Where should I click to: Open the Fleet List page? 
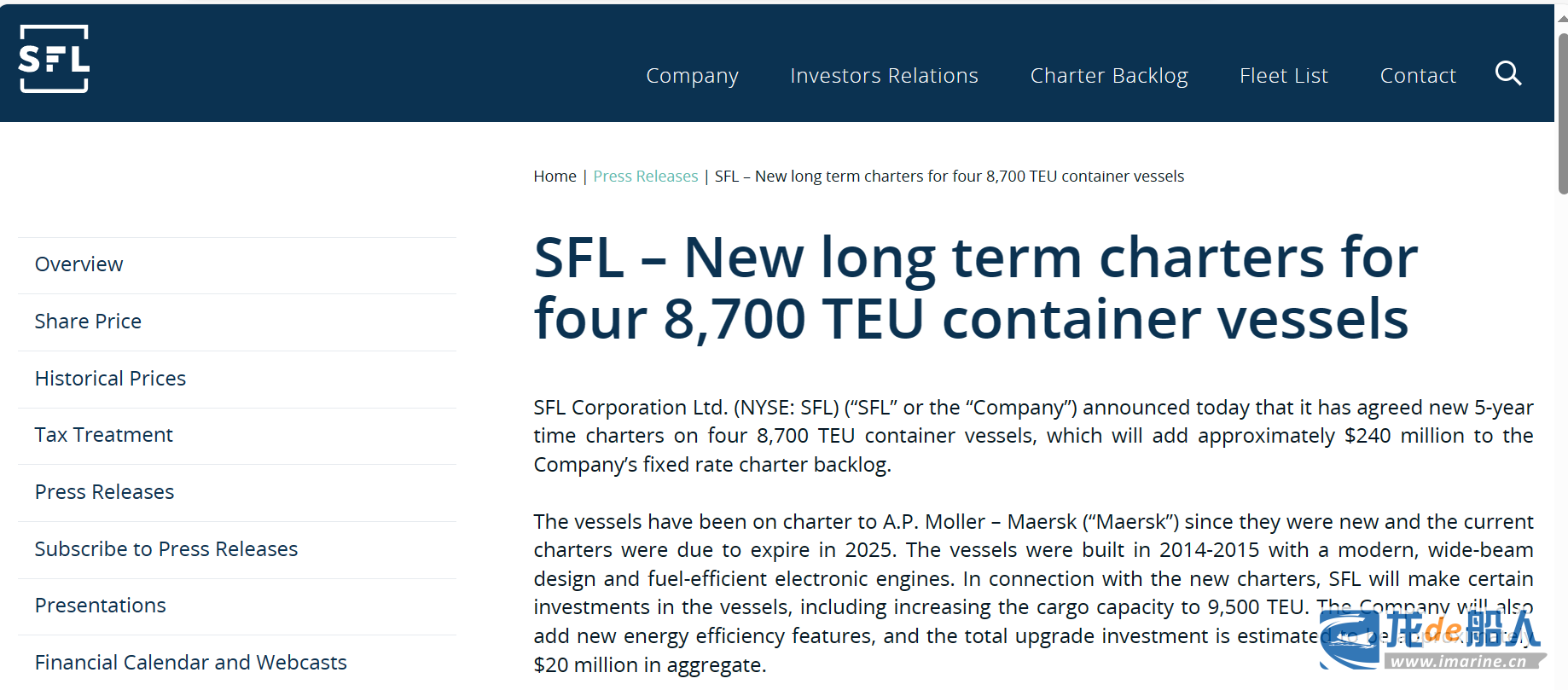[1284, 76]
